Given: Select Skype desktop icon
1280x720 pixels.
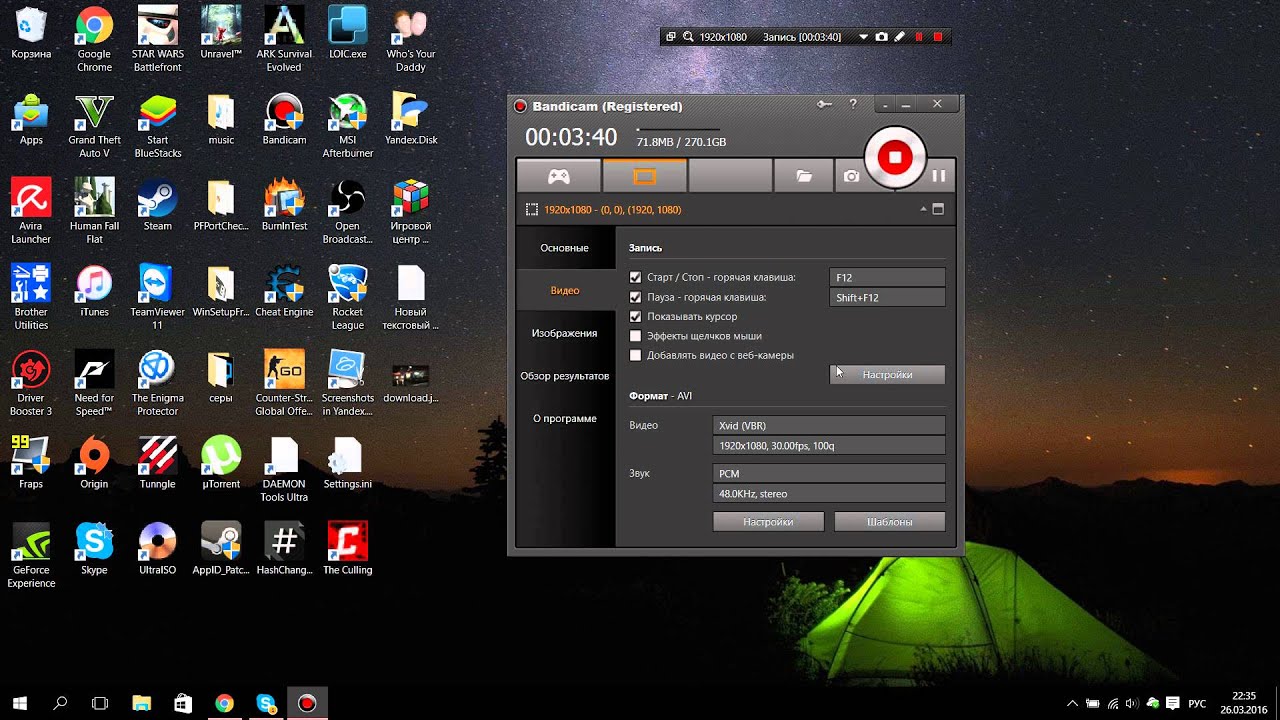Looking at the screenshot, I should (x=94, y=549).
